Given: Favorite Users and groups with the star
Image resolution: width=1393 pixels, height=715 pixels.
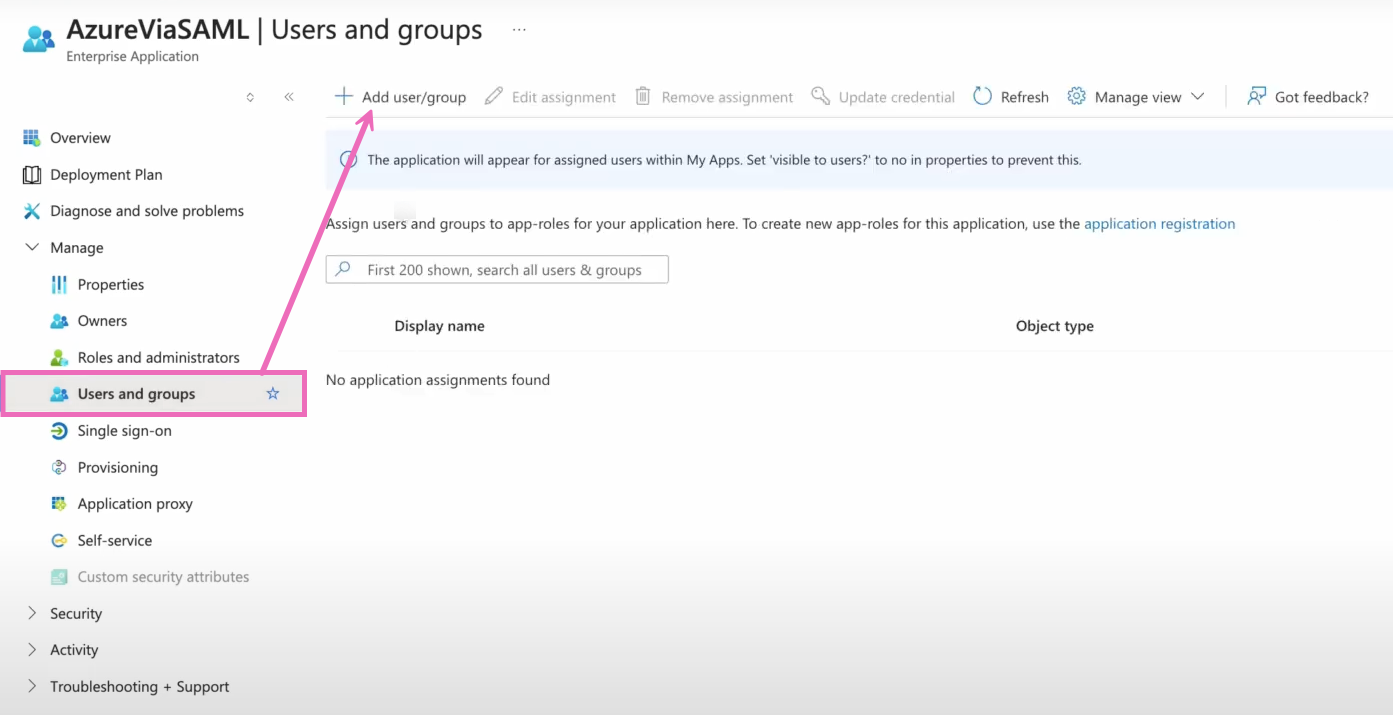Looking at the screenshot, I should (272, 394).
